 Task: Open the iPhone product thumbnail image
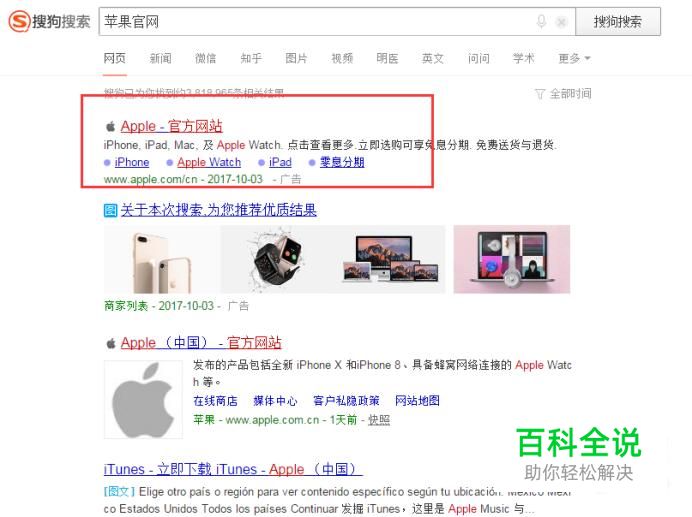[162, 260]
